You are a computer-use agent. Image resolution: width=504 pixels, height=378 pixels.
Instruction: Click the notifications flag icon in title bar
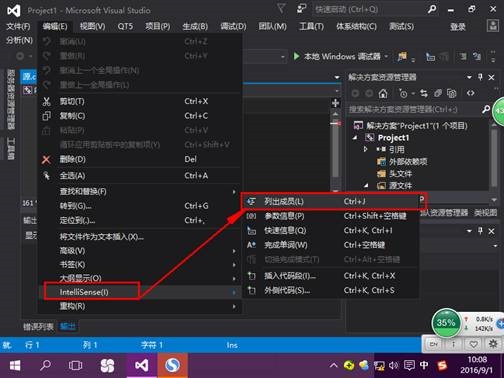tap(281, 9)
